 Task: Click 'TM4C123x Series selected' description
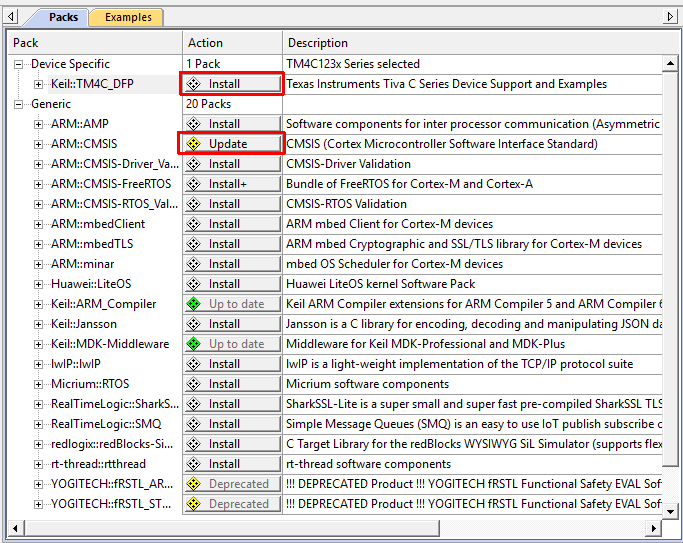353,64
